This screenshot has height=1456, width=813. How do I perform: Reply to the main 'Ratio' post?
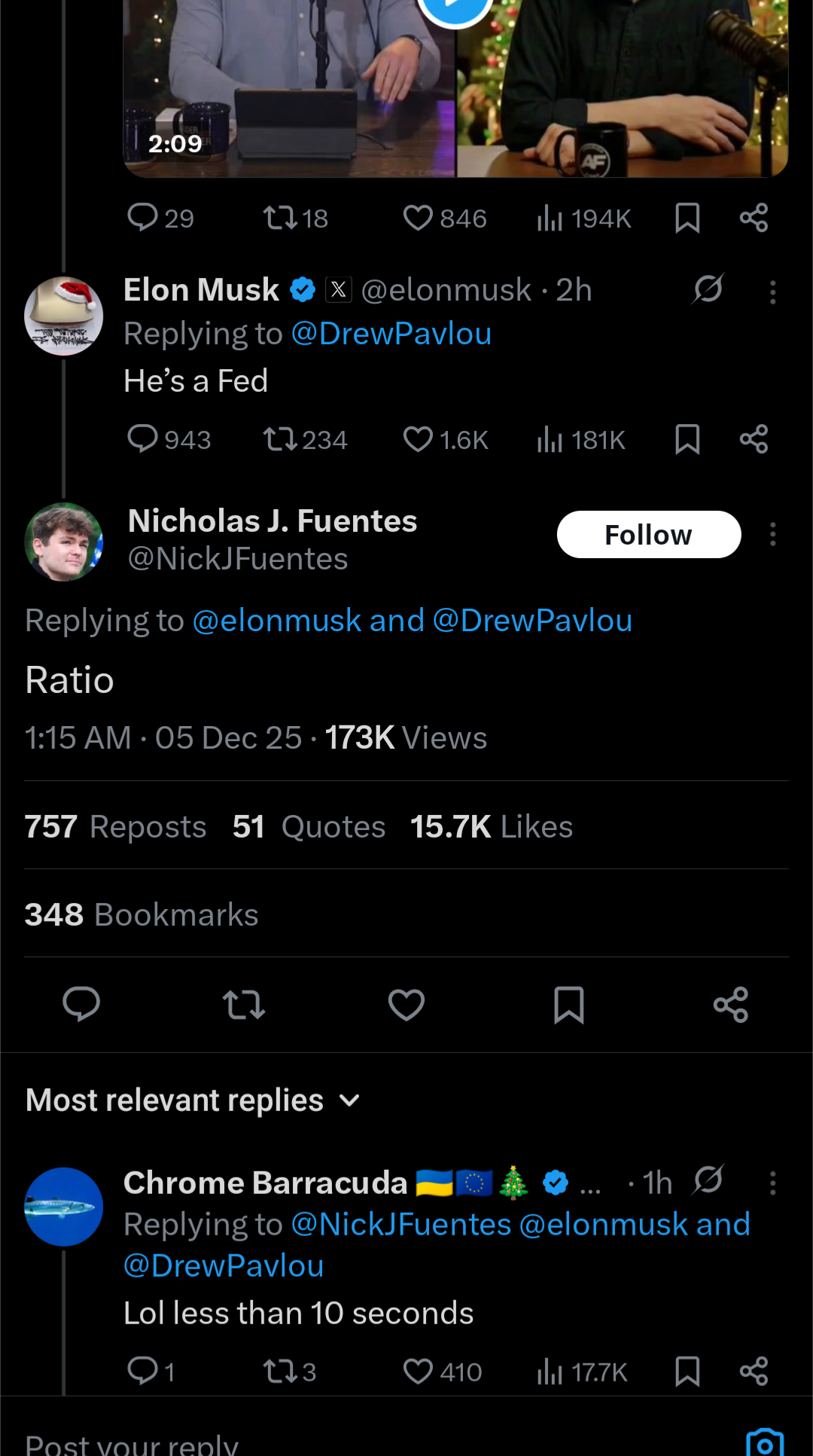click(81, 1005)
